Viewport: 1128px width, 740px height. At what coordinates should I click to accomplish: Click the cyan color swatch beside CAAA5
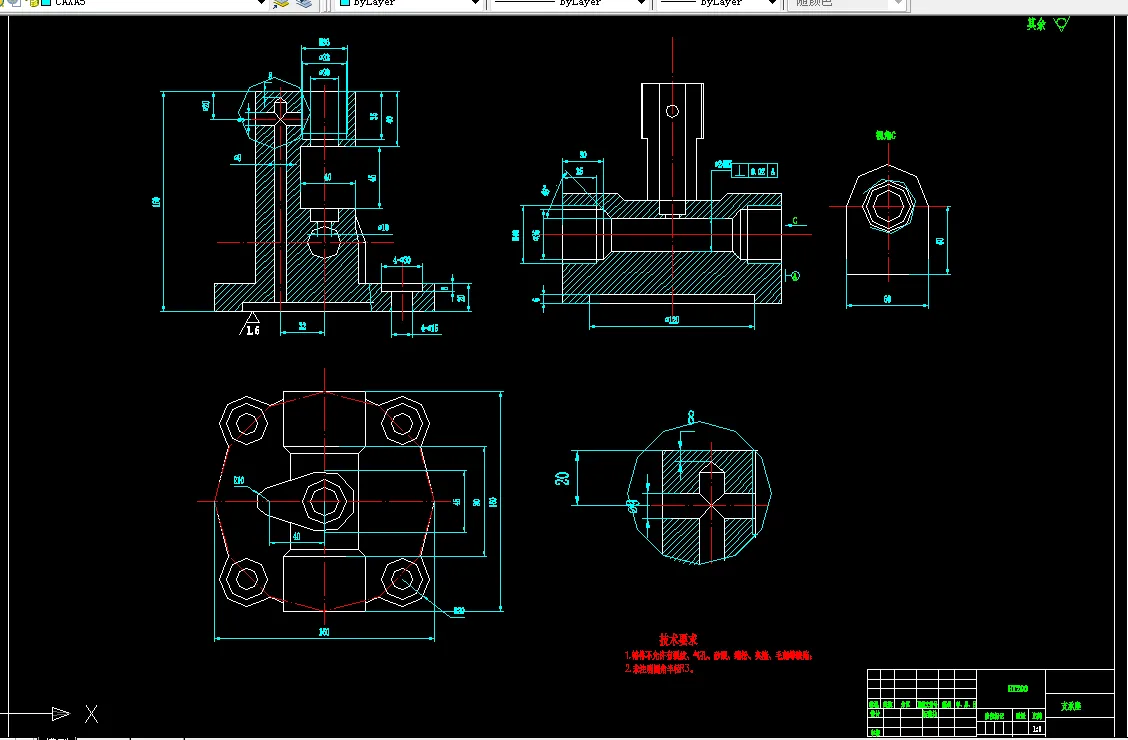pos(47,3)
